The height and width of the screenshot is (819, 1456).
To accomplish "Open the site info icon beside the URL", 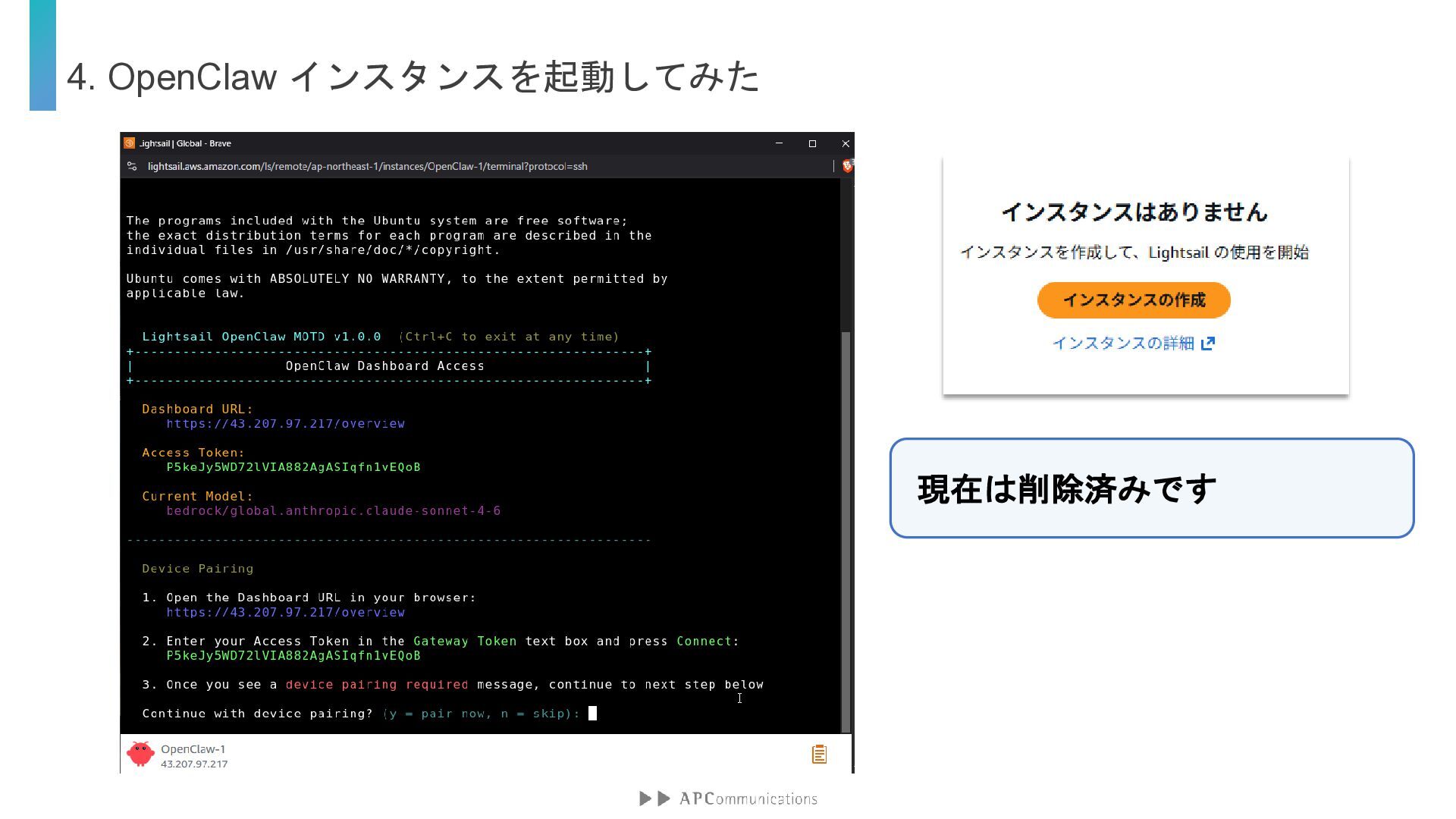I will pos(132,166).
